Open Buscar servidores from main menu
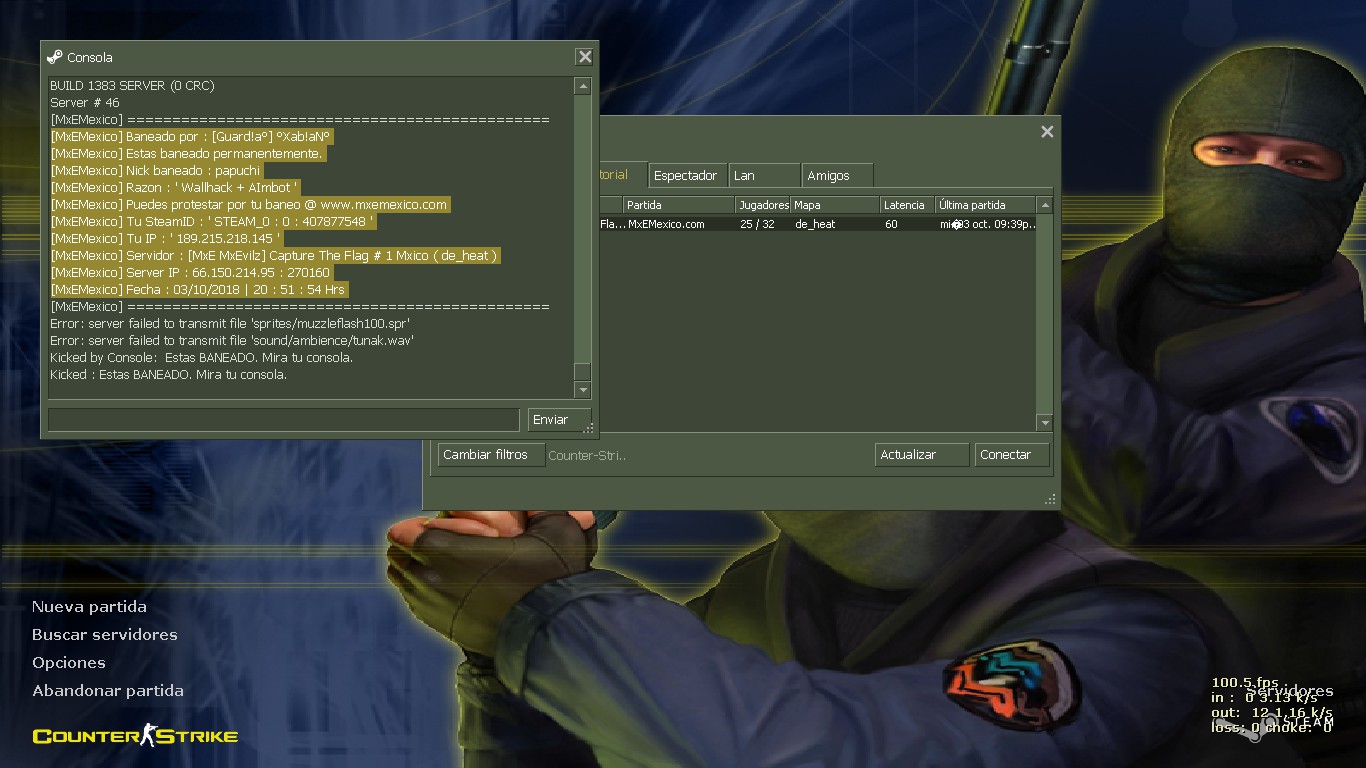The width and height of the screenshot is (1366, 768). [104, 635]
